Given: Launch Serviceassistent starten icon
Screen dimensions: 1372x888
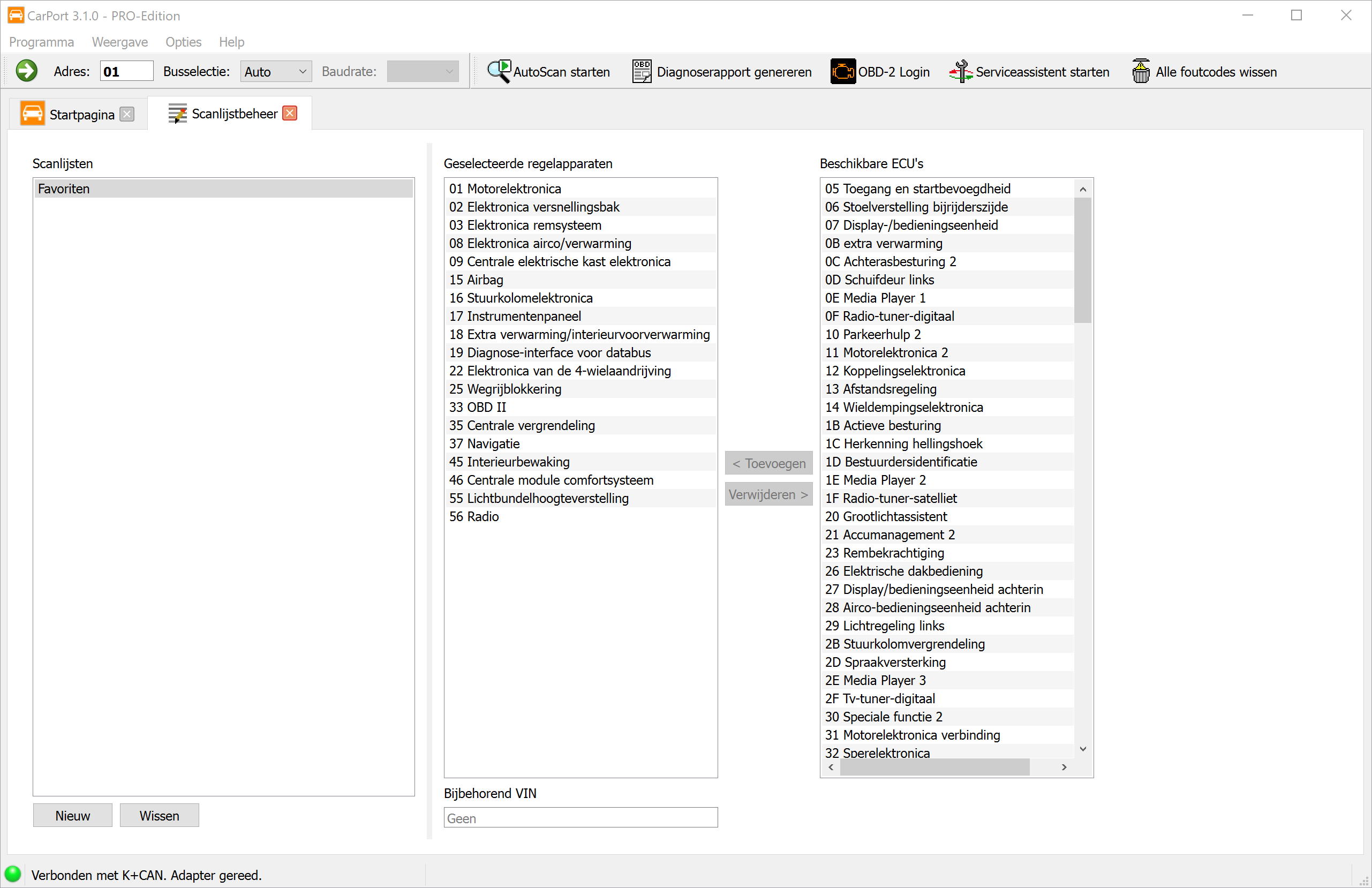Looking at the screenshot, I should tap(961, 71).
